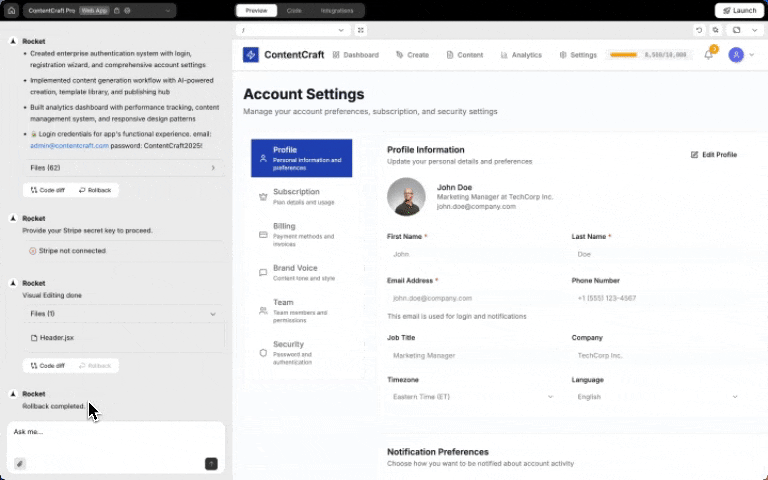The width and height of the screenshot is (768, 480).
Task: Click the Last Name field
Action: coord(657,254)
